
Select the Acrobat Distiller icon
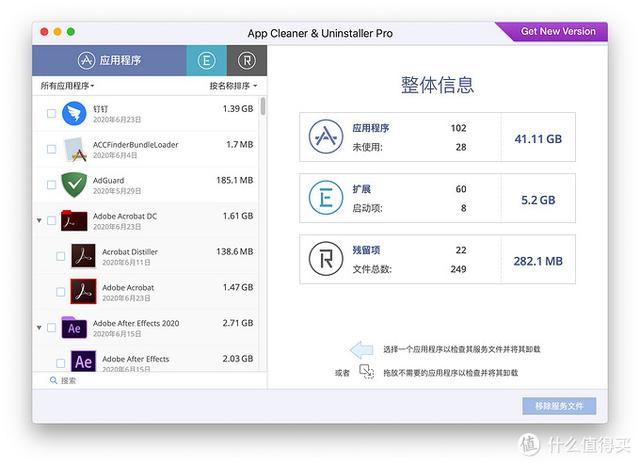click(83, 256)
